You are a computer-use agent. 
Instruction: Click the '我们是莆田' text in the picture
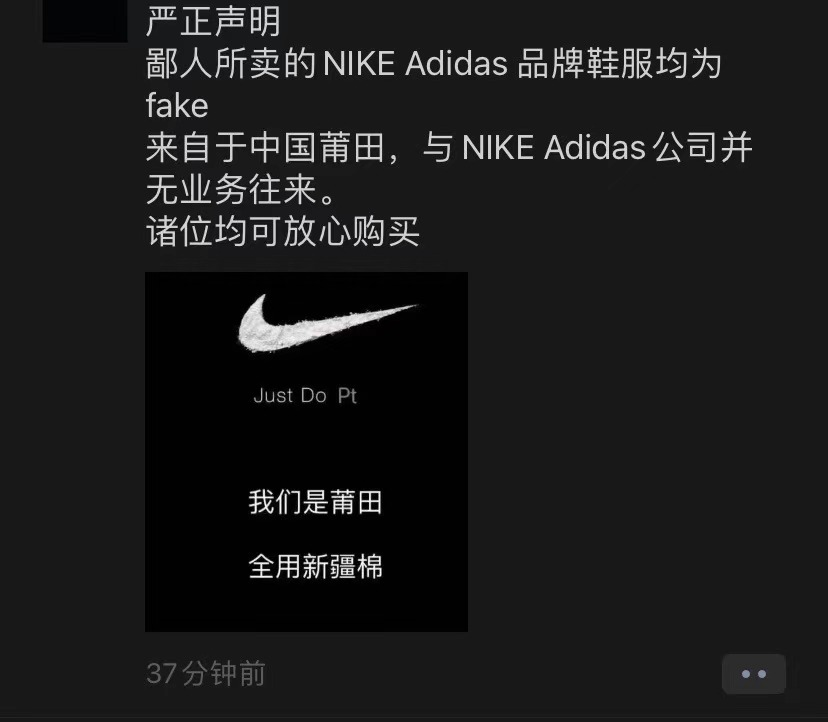point(315,502)
